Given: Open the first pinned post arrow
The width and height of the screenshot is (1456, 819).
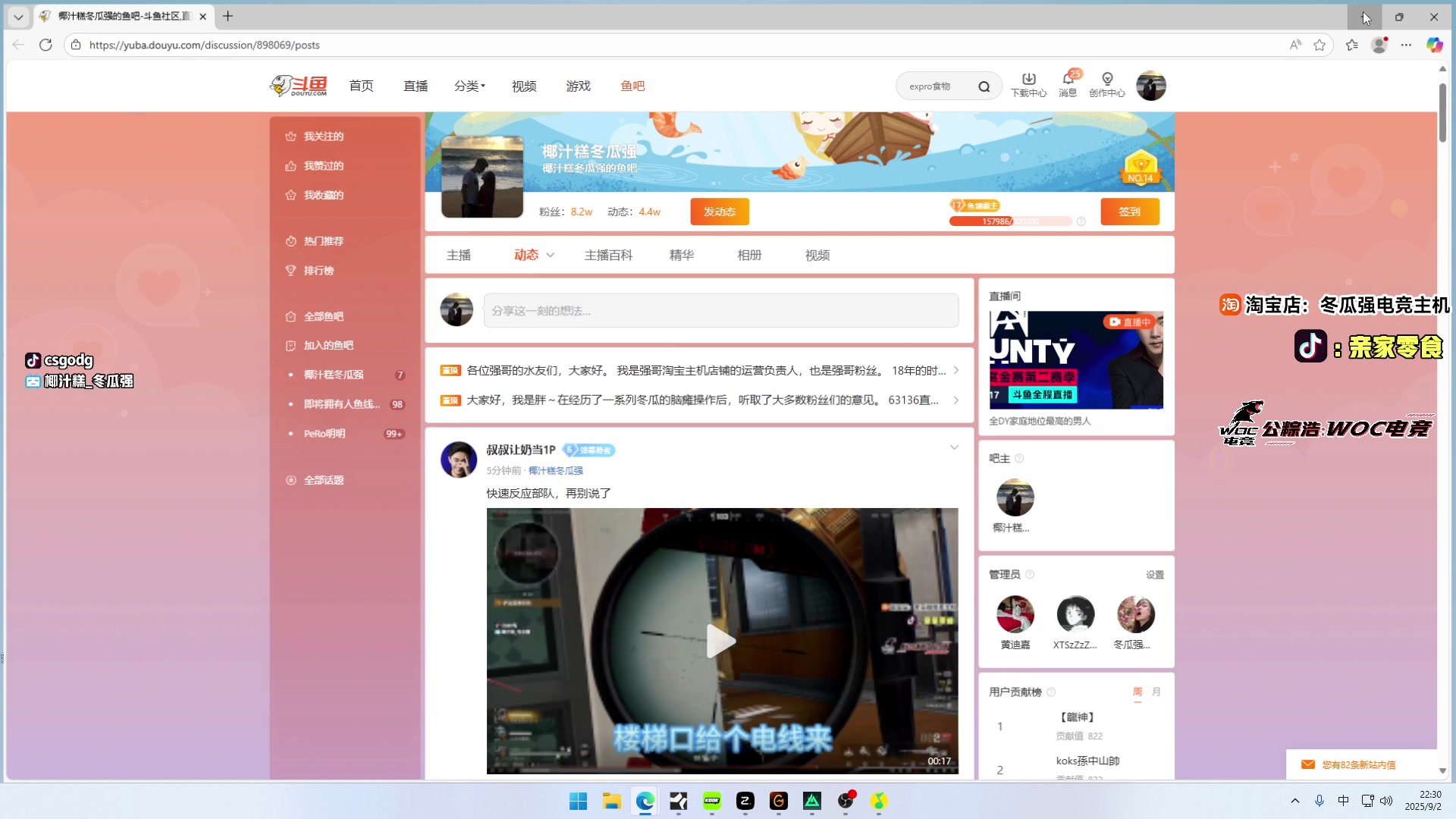Looking at the screenshot, I should (x=956, y=371).
